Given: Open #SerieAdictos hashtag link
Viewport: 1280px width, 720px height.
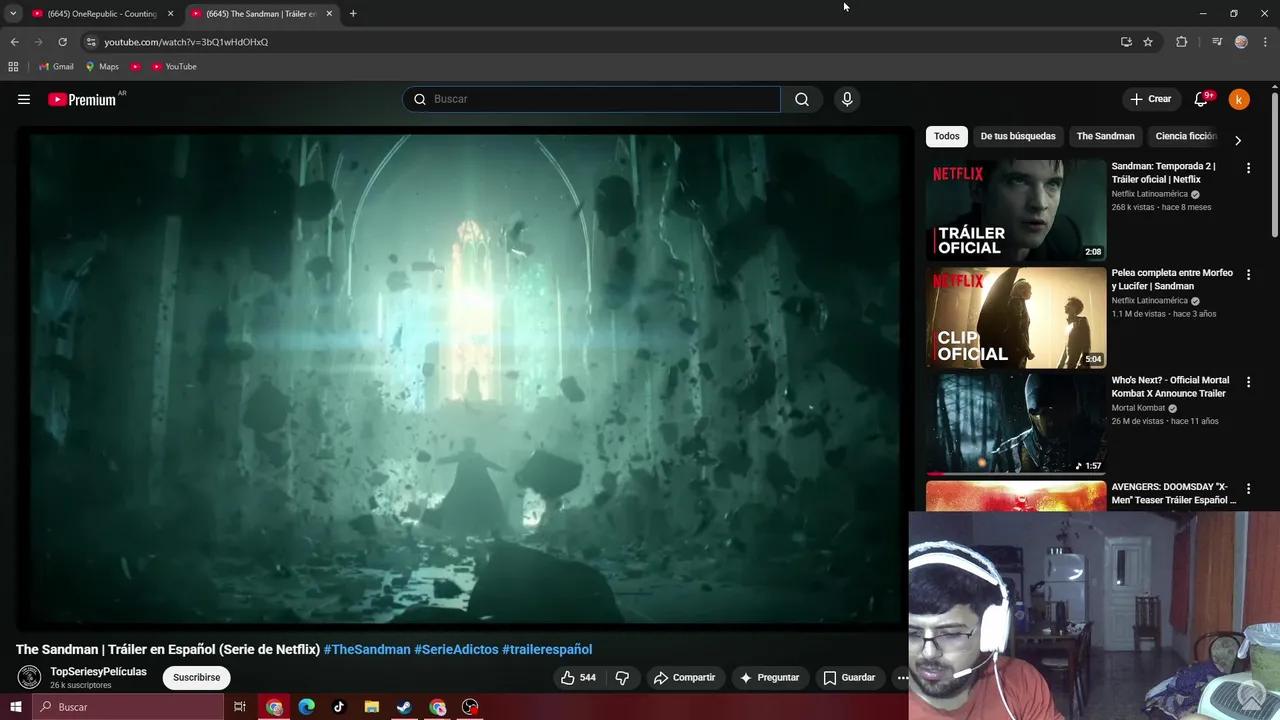Looking at the screenshot, I should pos(456,649).
